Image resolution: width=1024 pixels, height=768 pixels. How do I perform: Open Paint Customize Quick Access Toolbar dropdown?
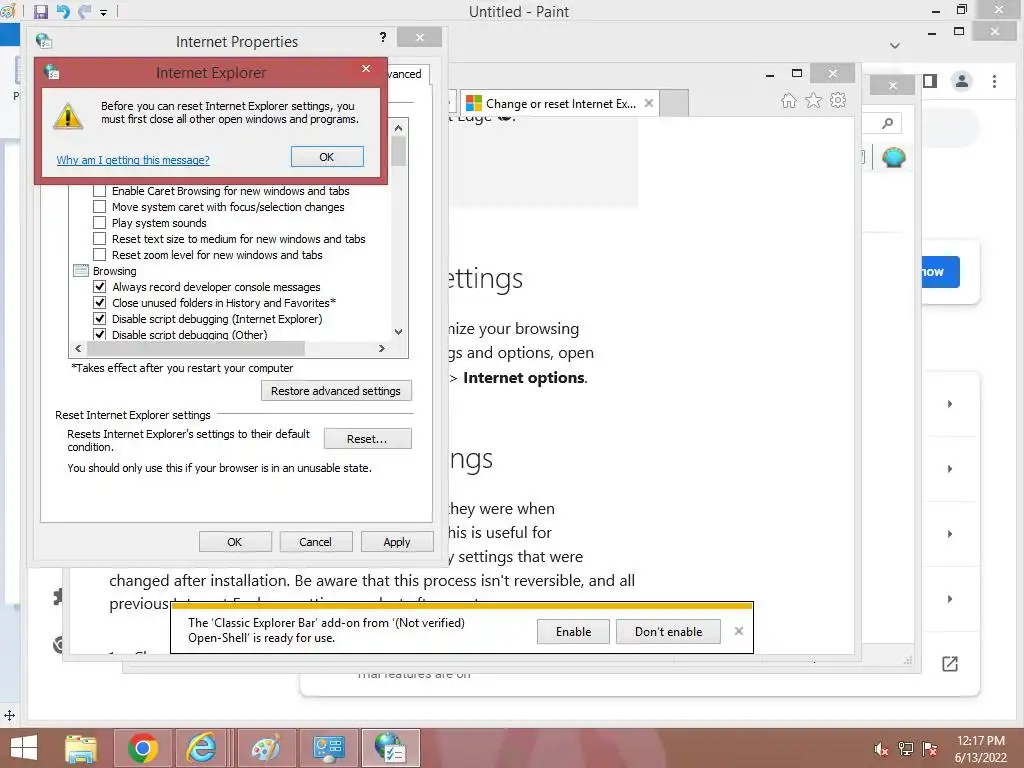(x=103, y=12)
